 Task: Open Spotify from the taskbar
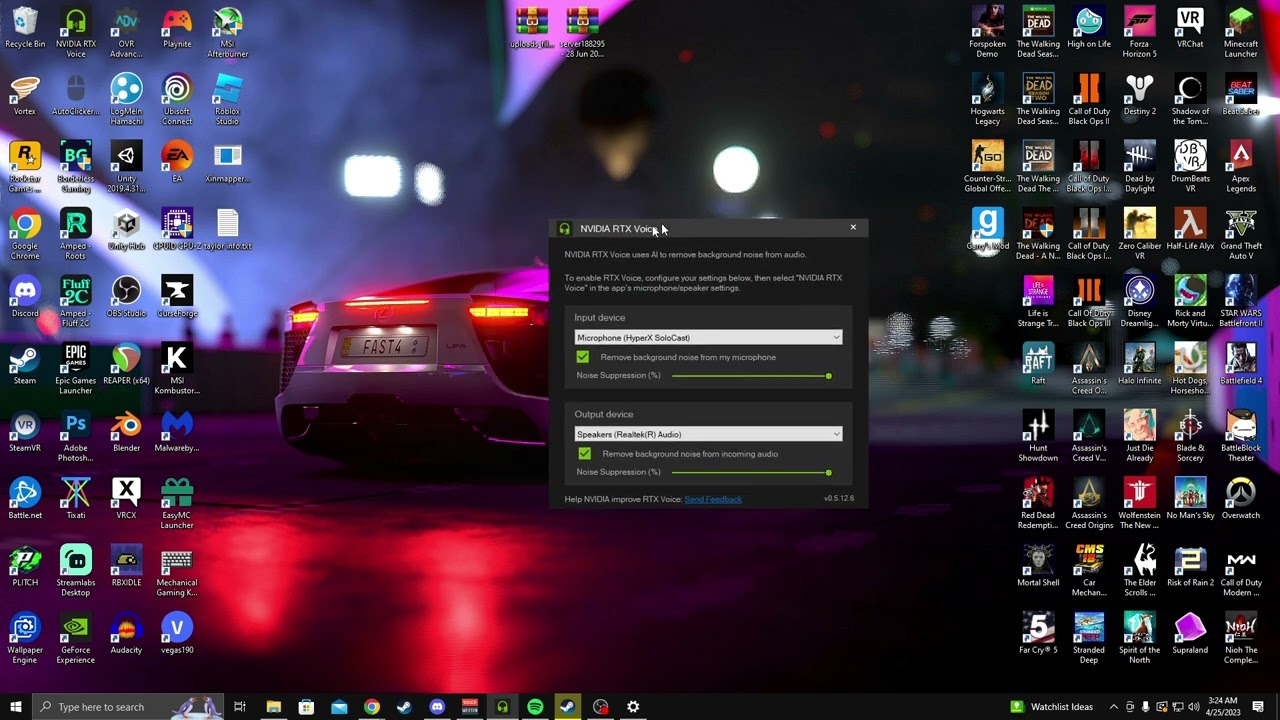click(535, 707)
